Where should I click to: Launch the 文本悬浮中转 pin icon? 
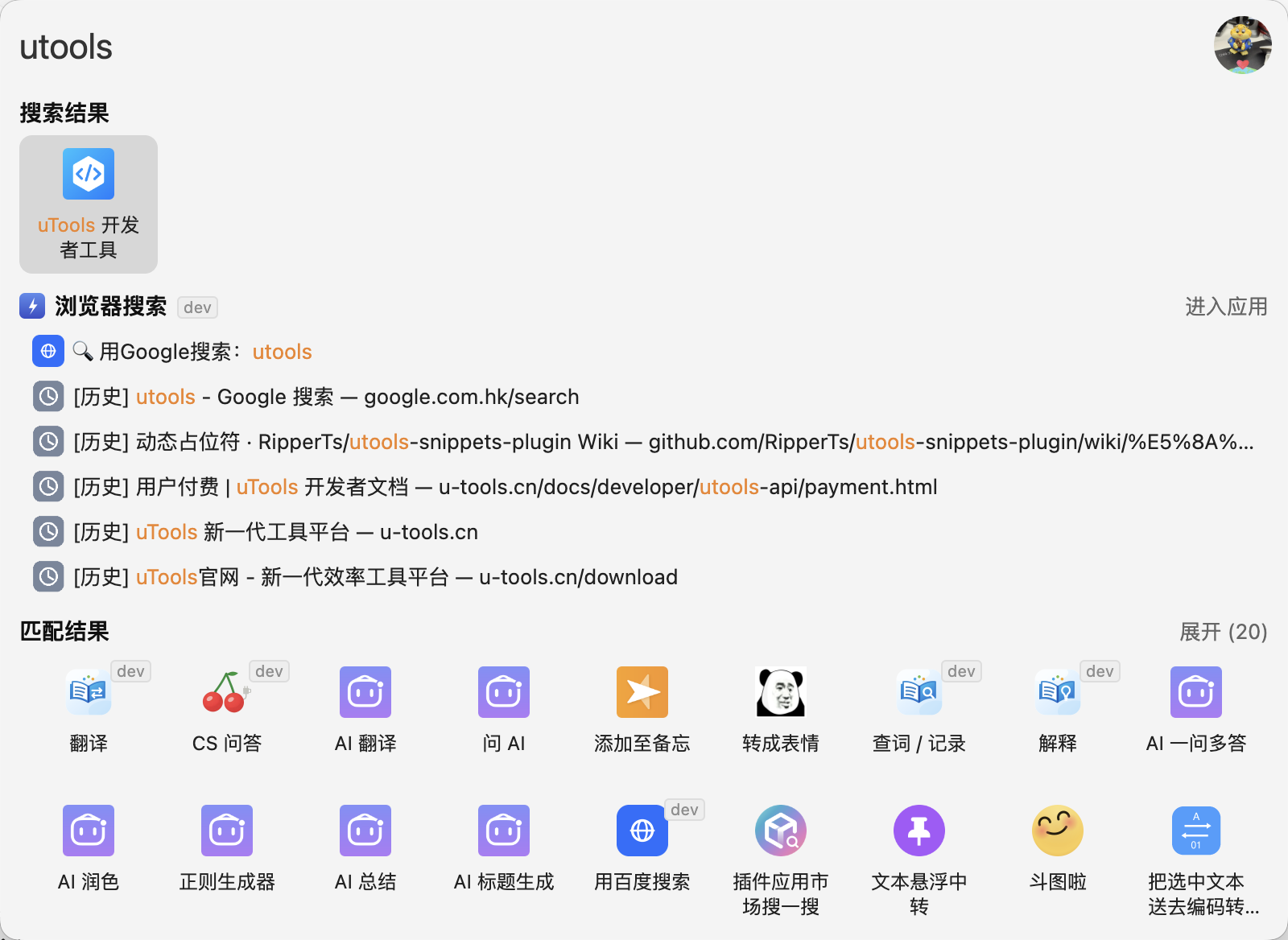[x=919, y=831]
